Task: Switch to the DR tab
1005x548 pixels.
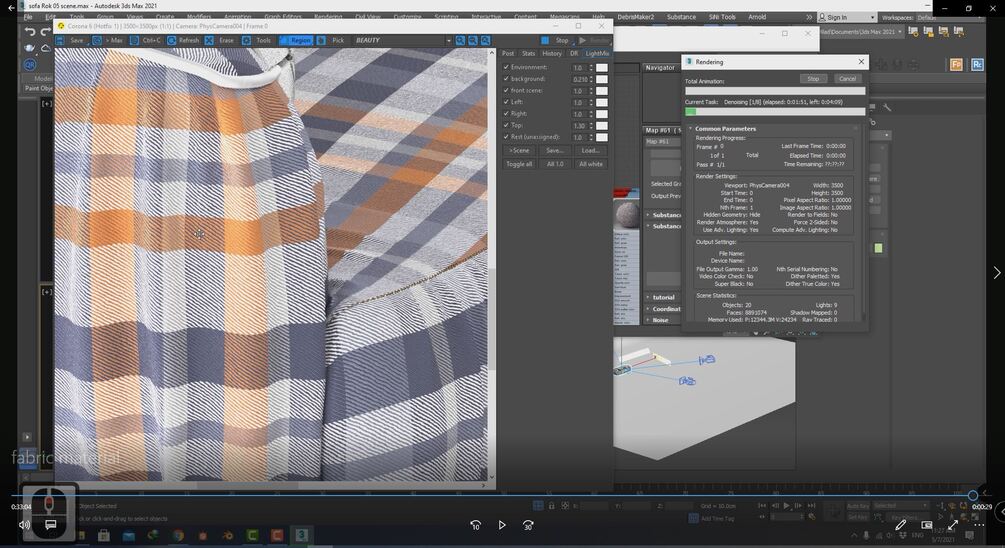Action: pyautogui.click(x=574, y=54)
